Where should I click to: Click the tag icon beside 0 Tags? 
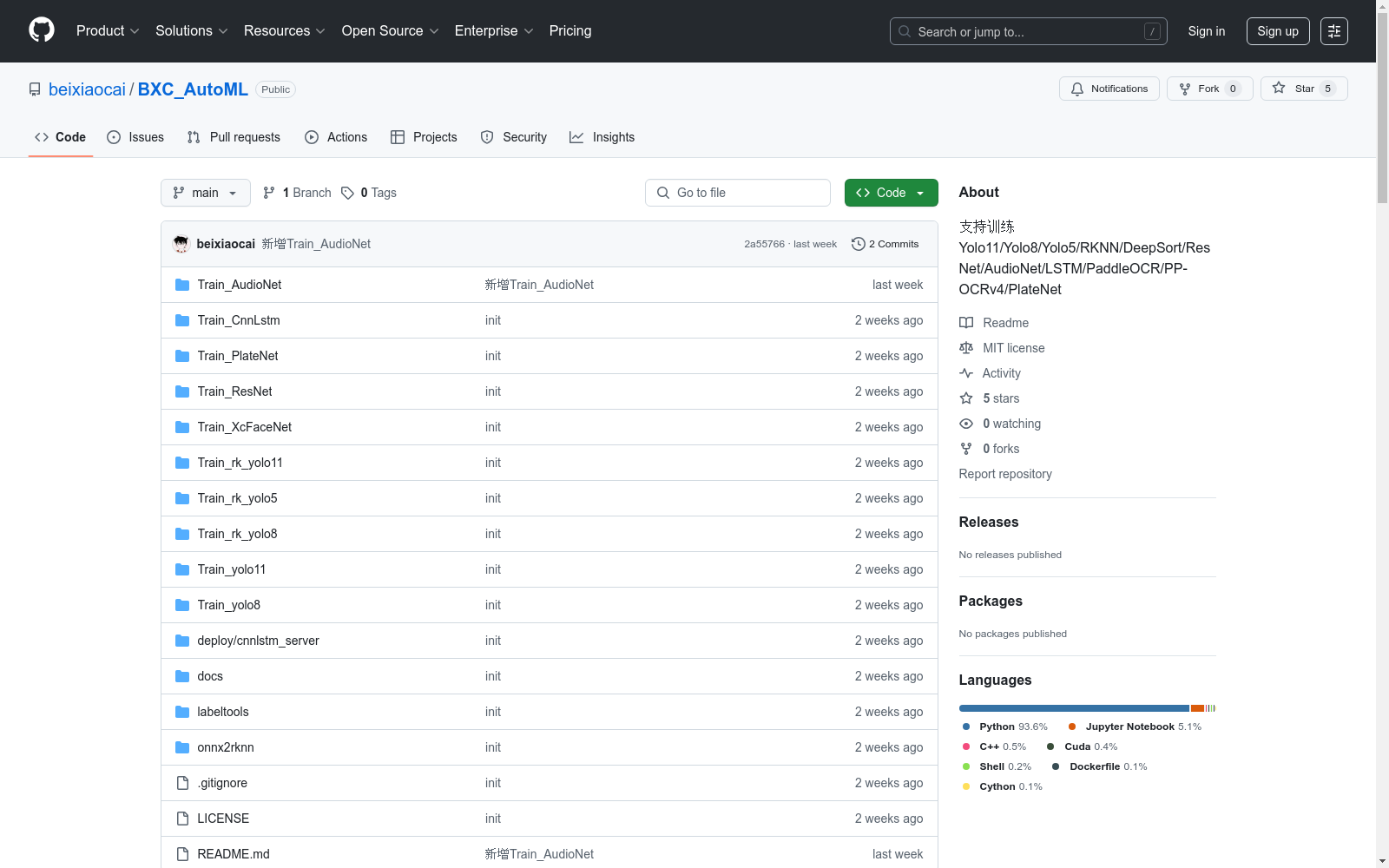click(x=347, y=193)
